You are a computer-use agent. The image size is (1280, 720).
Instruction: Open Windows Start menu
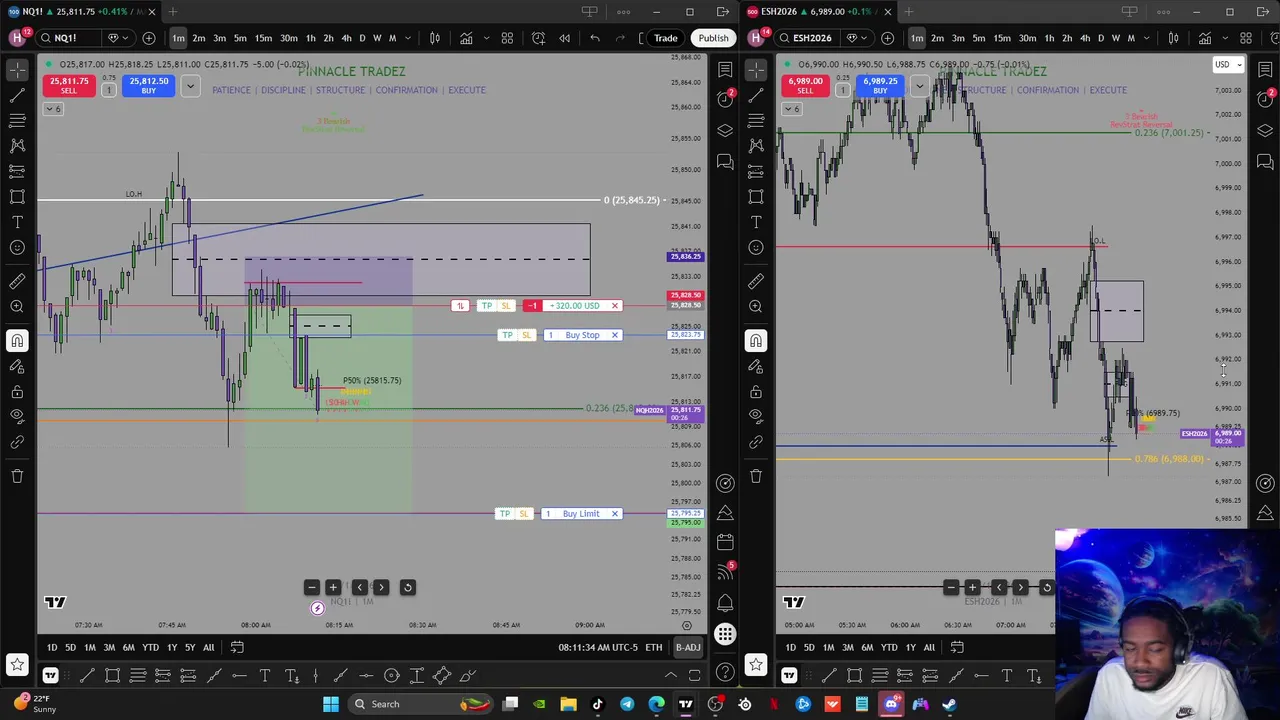click(331, 704)
